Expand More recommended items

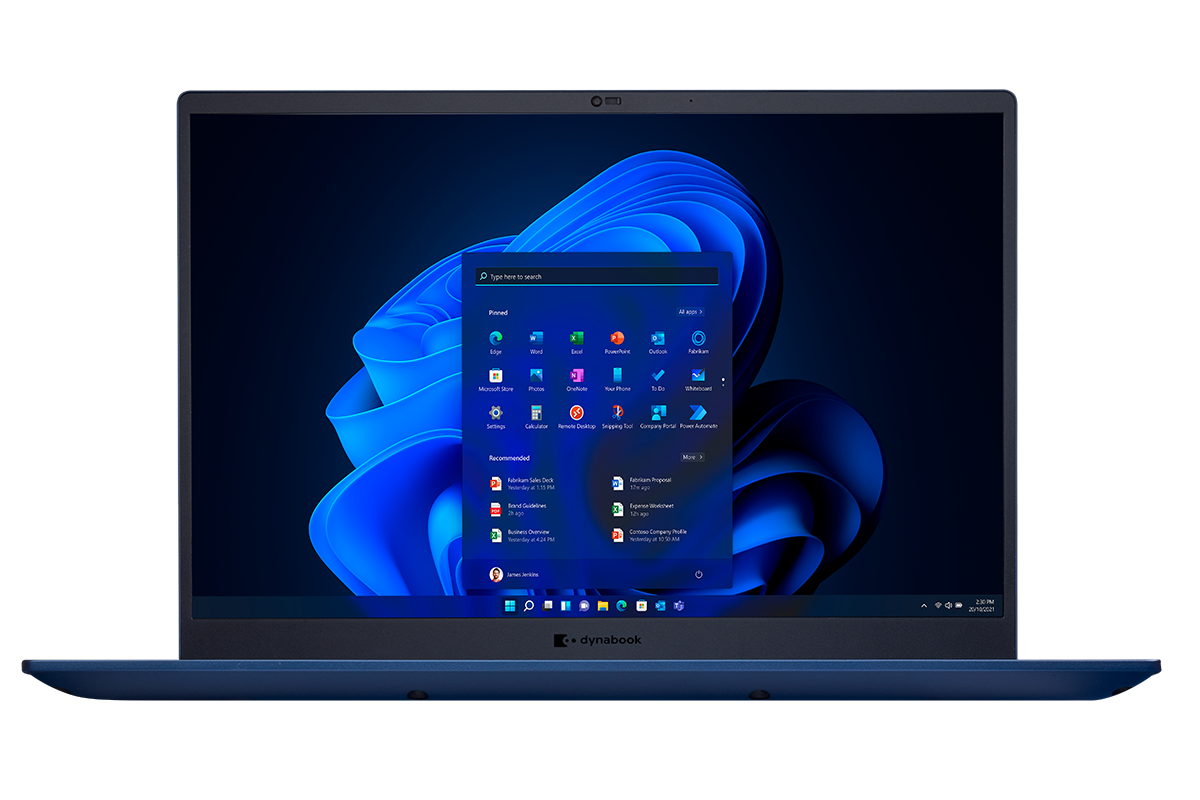[692, 457]
